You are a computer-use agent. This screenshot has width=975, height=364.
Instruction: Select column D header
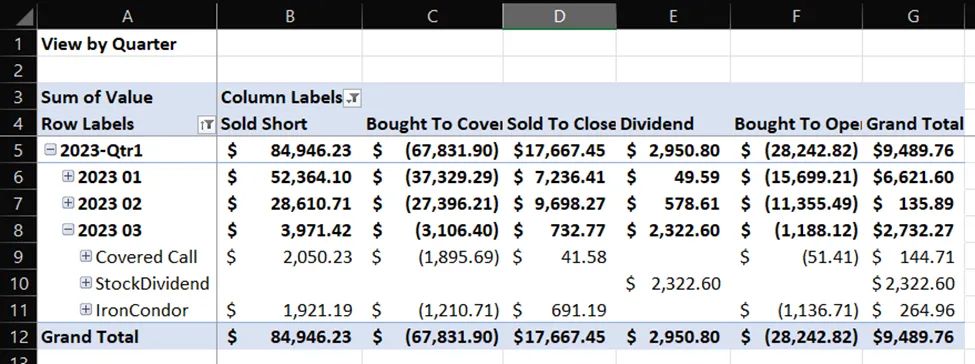(x=559, y=16)
